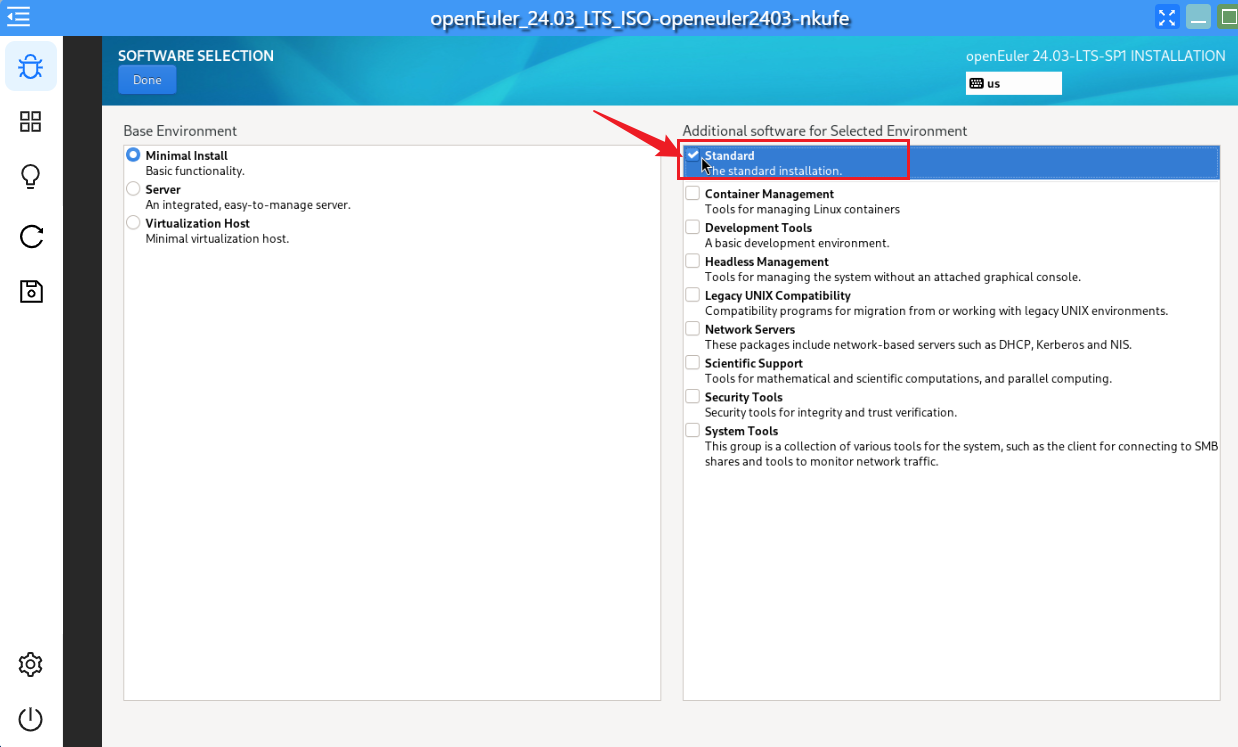Enable System Tools checkbox
Image resolution: width=1238 pixels, height=747 pixels.
tap(692, 431)
